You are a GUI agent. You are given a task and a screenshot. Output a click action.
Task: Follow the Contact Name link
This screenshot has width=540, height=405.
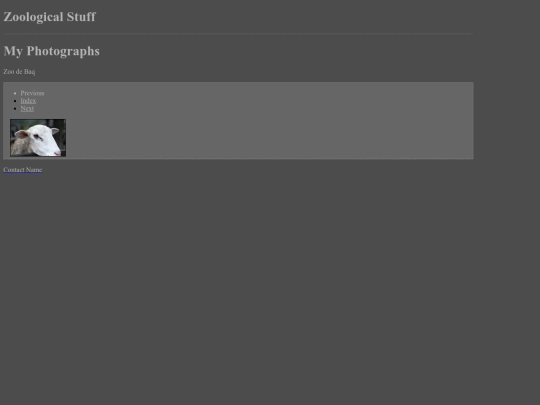point(23,170)
